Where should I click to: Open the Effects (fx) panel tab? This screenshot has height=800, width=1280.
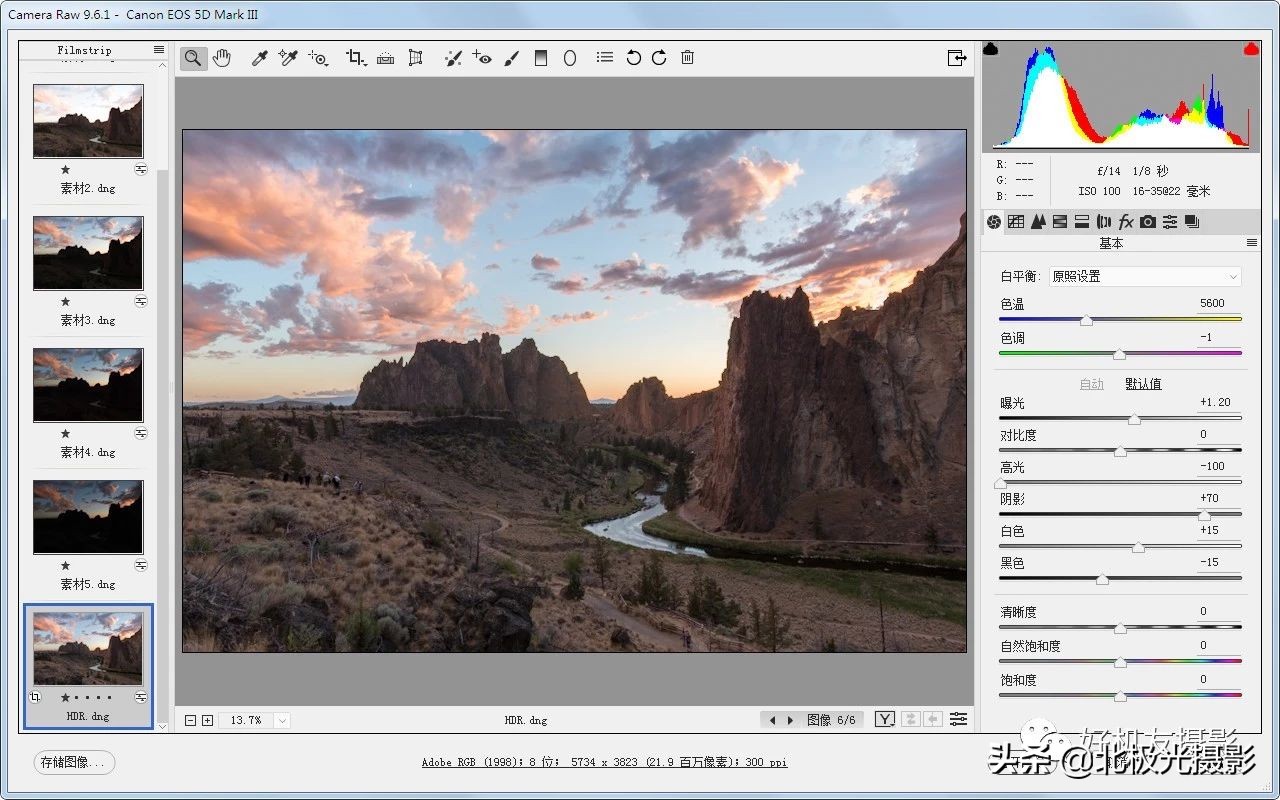click(x=1125, y=222)
